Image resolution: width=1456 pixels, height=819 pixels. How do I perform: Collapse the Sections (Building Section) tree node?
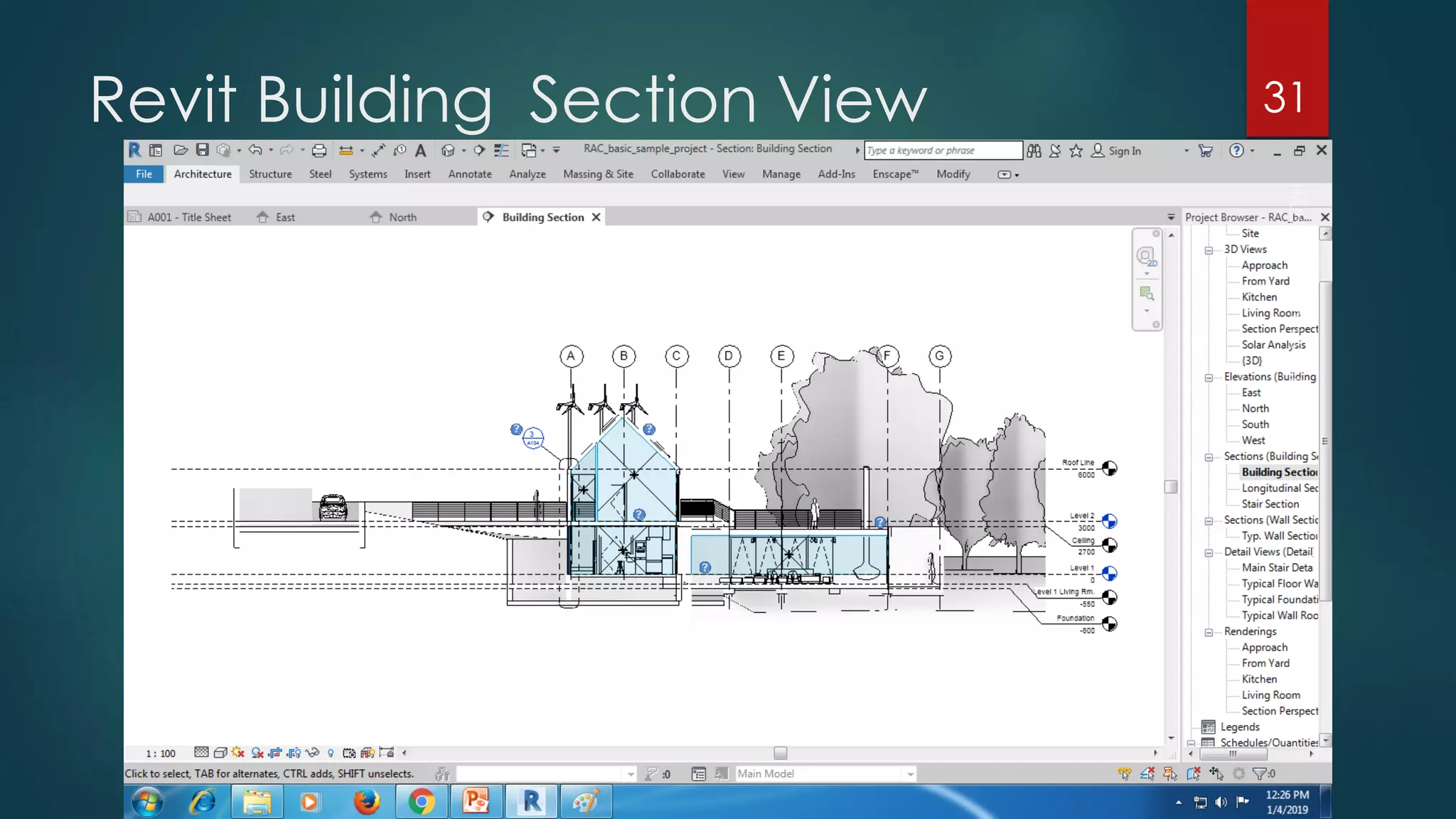tap(1209, 457)
